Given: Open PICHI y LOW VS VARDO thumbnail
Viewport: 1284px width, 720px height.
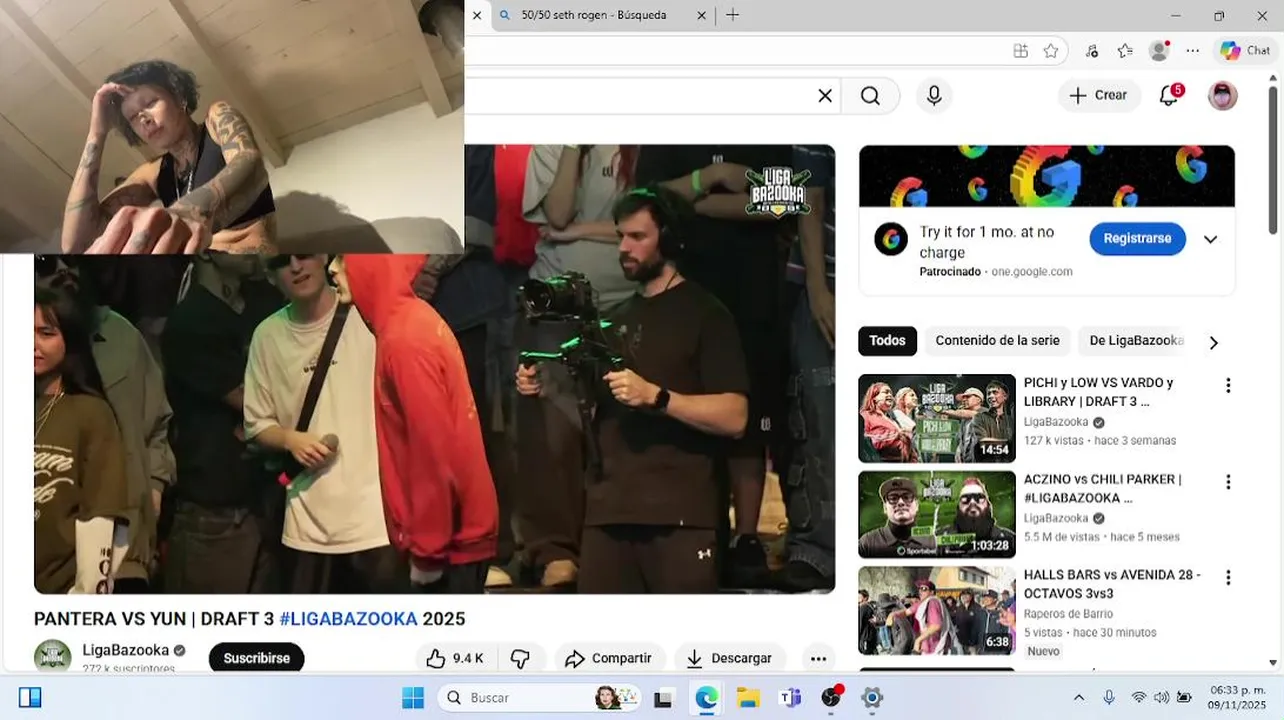Looking at the screenshot, I should point(937,418).
